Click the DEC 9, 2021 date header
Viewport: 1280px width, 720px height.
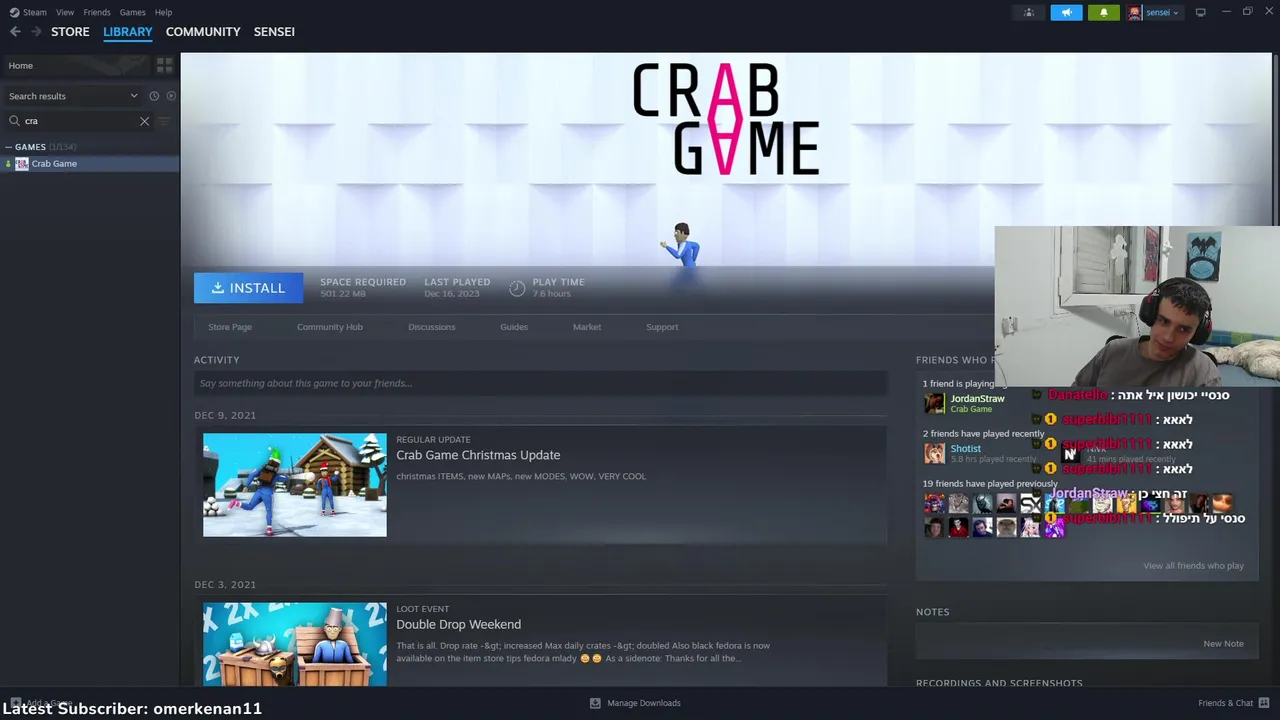[x=225, y=415]
